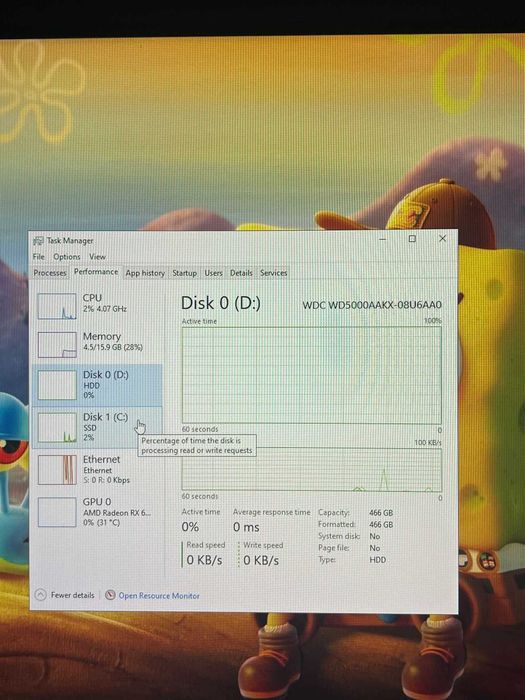The width and height of the screenshot is (525, 700).
Task: Click the disk Active time graph
Action: (312, 375)
